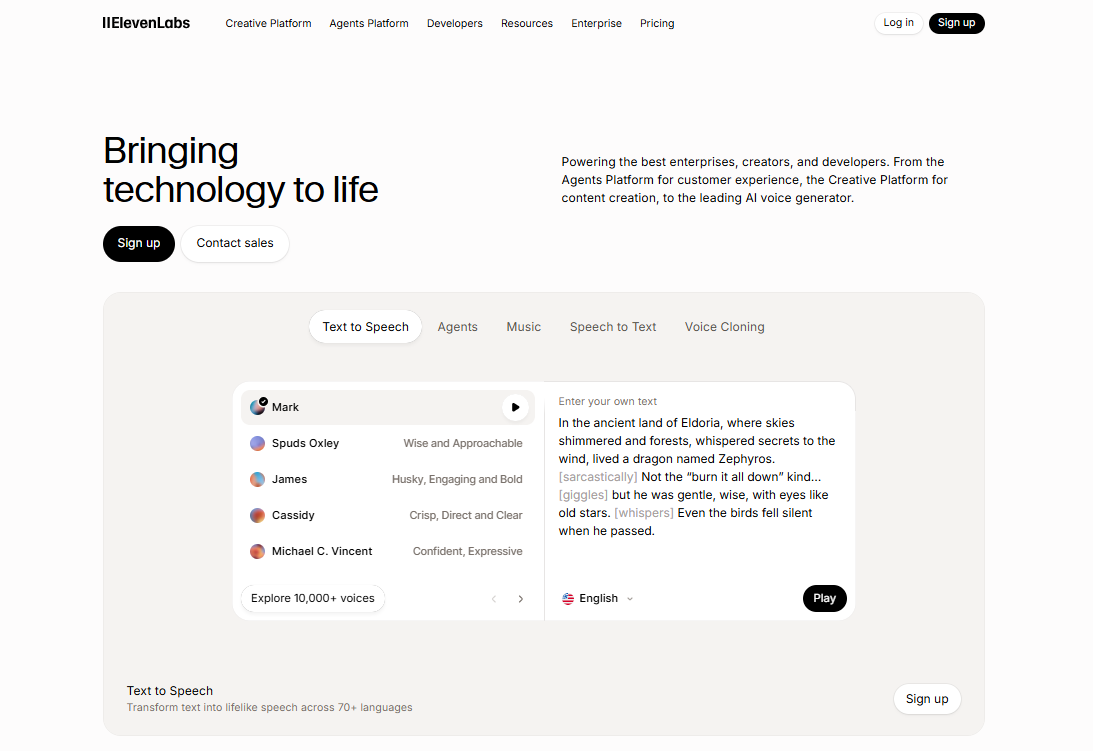
Task: Click Mark's avatar icon
Action: [258, 407]
